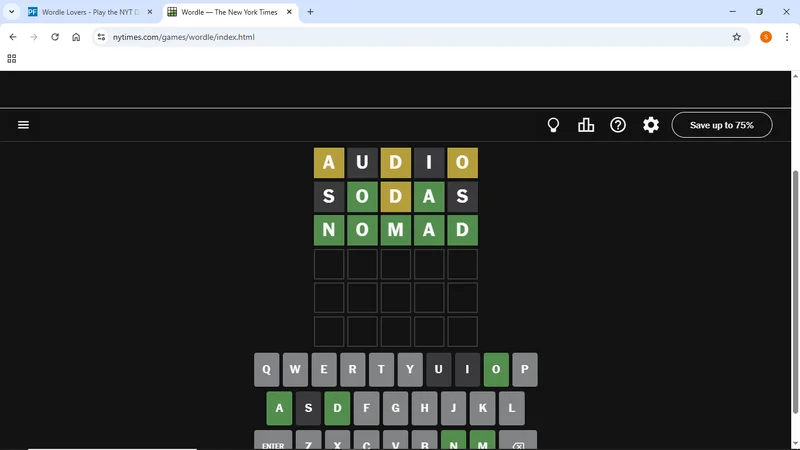Tap the green D key
Viewport: 800px width, 450px height.
(337, 408)
